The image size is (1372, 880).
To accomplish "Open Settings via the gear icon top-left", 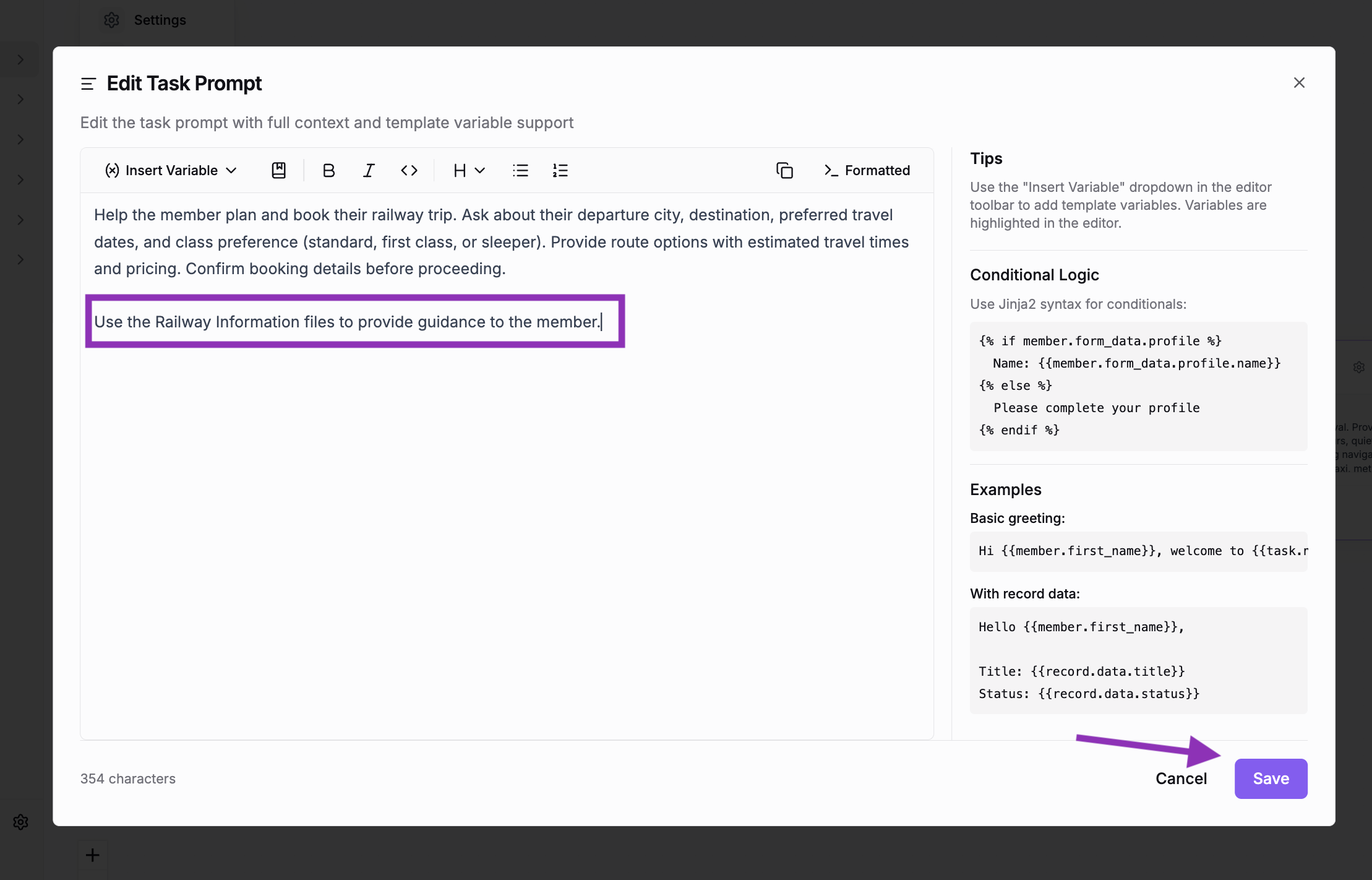I will [111, 20].
